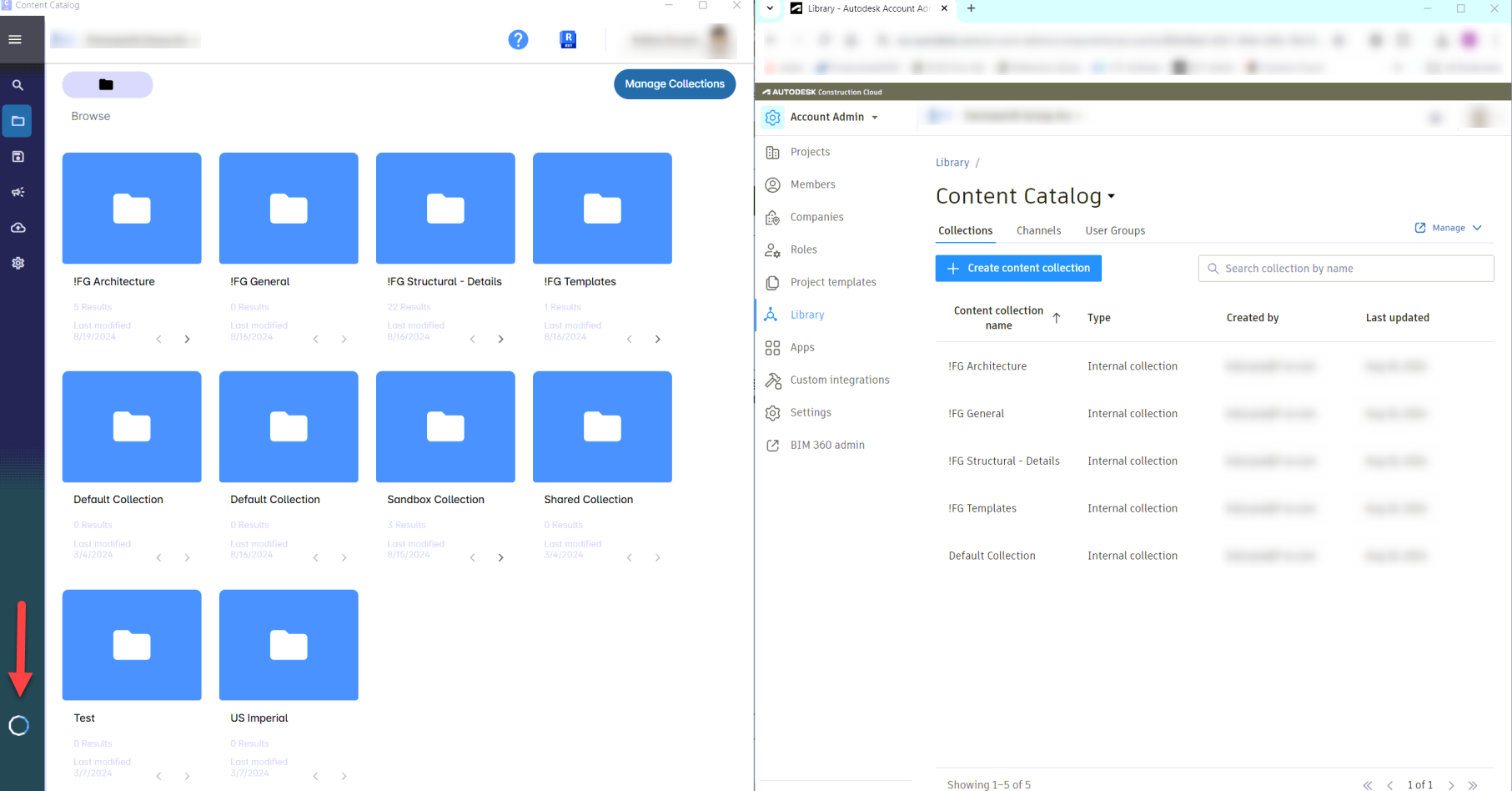Open the Members section
This screenshot has width=1512, height=791.
click(813, 184)
